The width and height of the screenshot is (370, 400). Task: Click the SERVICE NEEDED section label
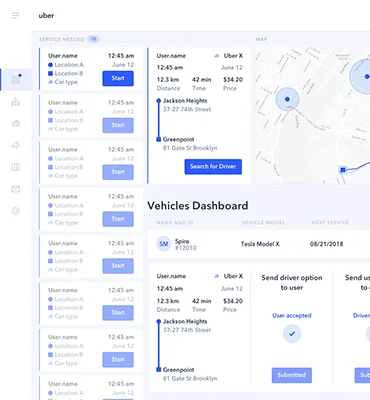[62, 39]
